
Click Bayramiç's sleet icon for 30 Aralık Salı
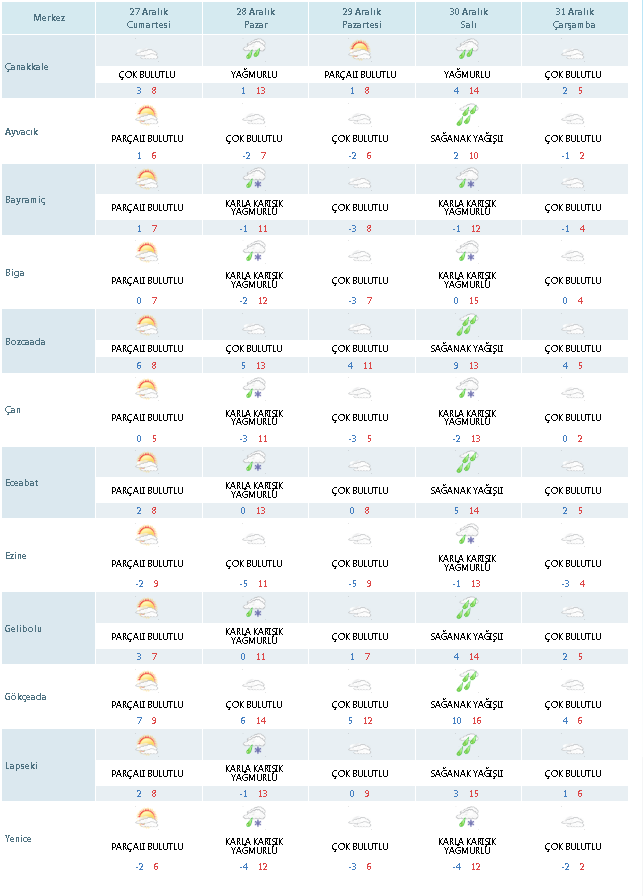[x=466, y=182]
